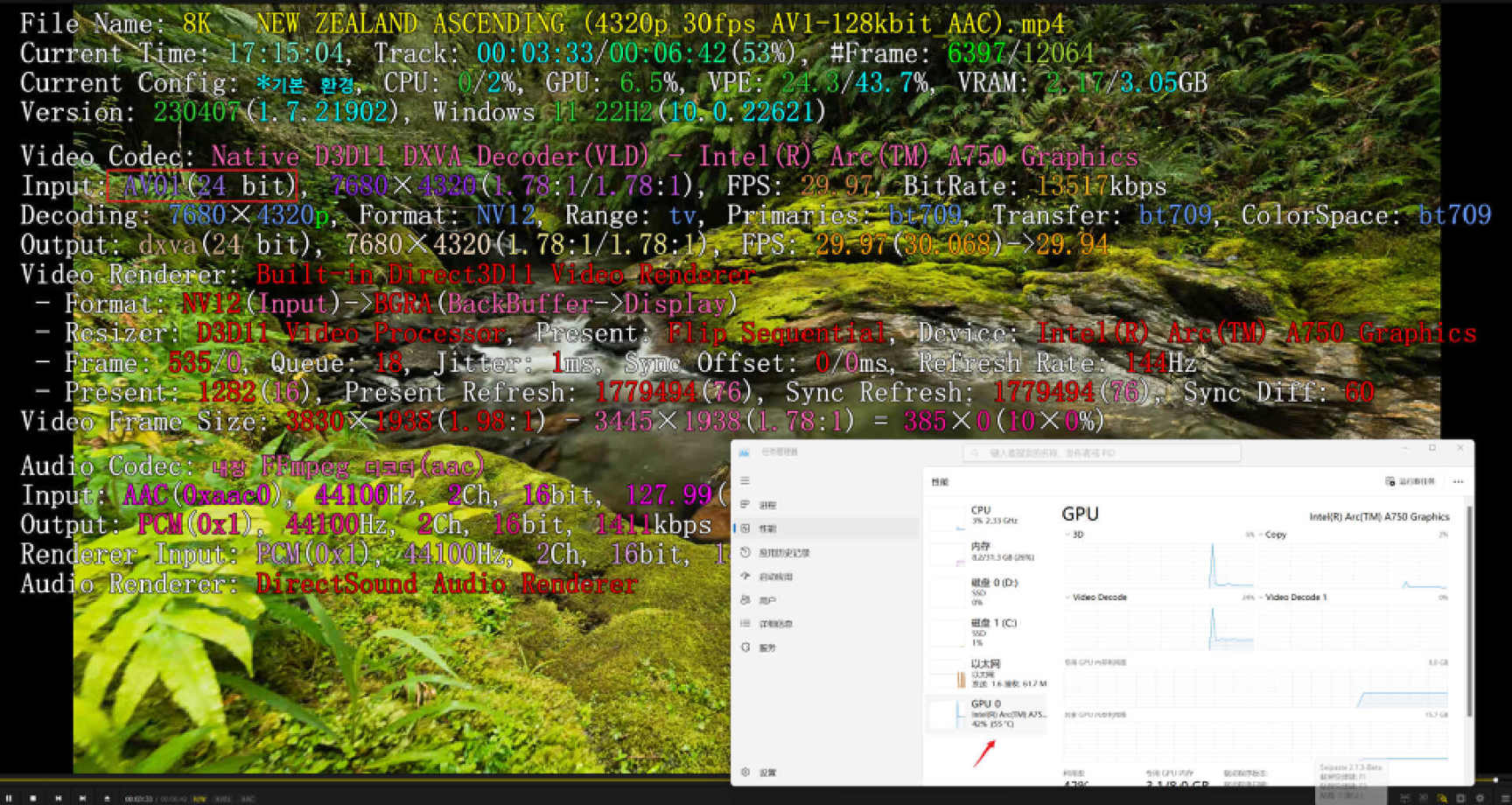Click the Task Manager search box
The height and width of the screenshot is (805, 1512).
click(1102, 452)
